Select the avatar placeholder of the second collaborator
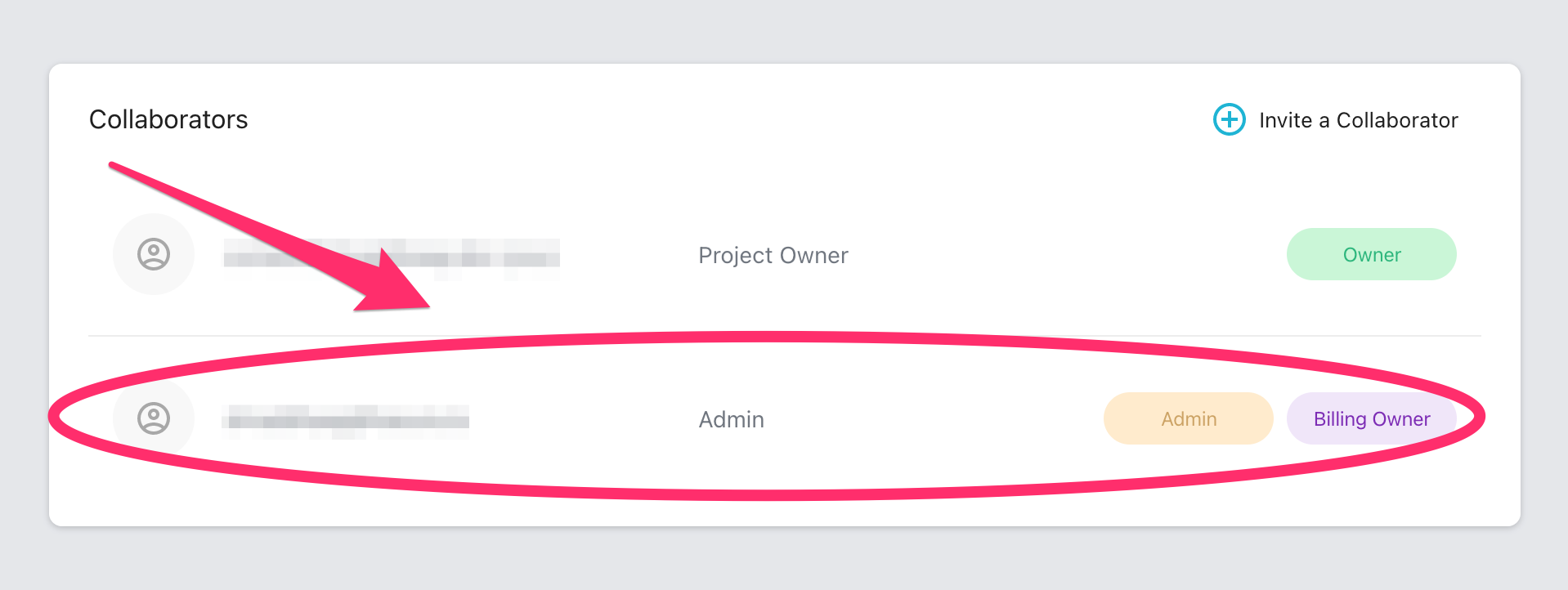This screenshot has height=590, width=1568. (x=153, y=418)
